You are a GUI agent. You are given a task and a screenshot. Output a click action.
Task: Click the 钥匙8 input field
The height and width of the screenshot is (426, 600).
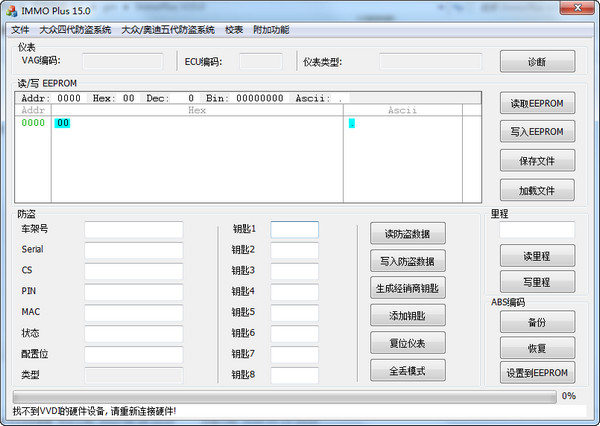tap(294, 375)
